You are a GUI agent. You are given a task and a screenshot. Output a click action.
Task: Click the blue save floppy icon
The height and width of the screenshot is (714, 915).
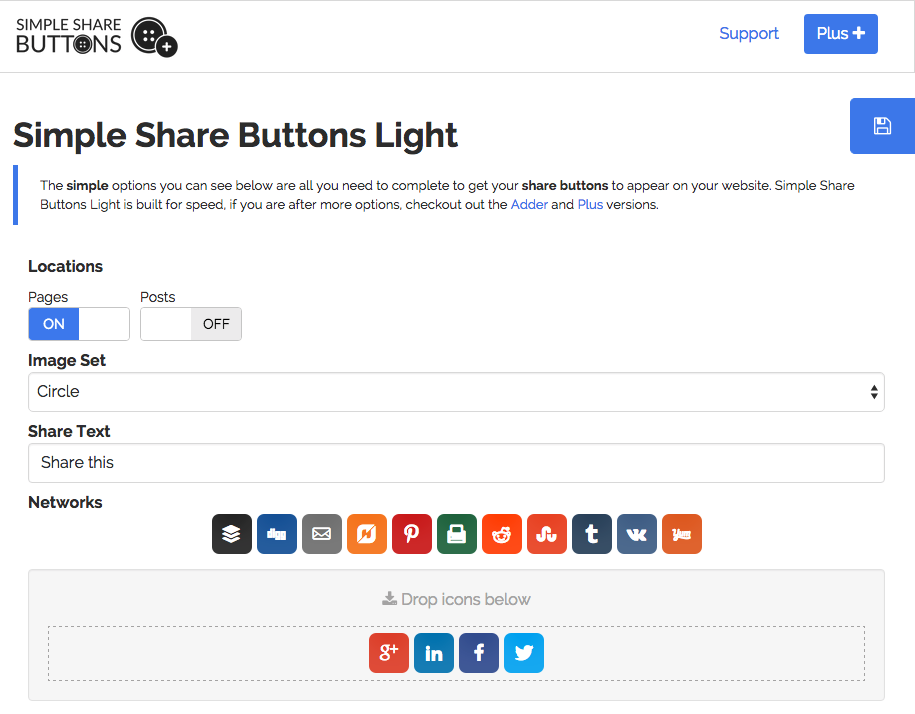click(x=882, y=126)
